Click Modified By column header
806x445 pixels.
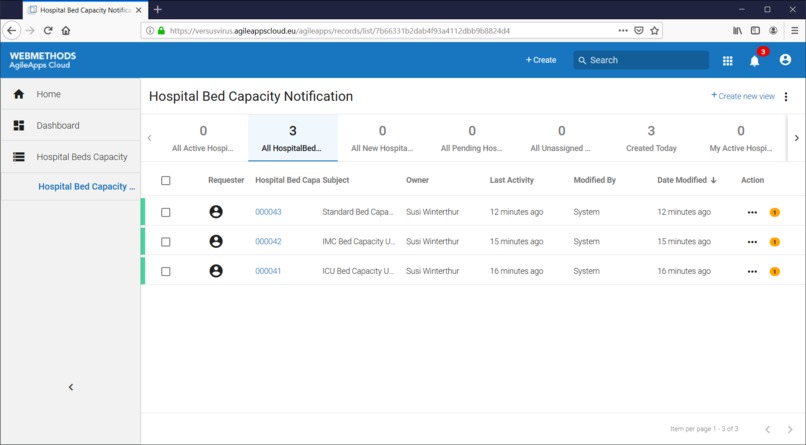(595, 180)
